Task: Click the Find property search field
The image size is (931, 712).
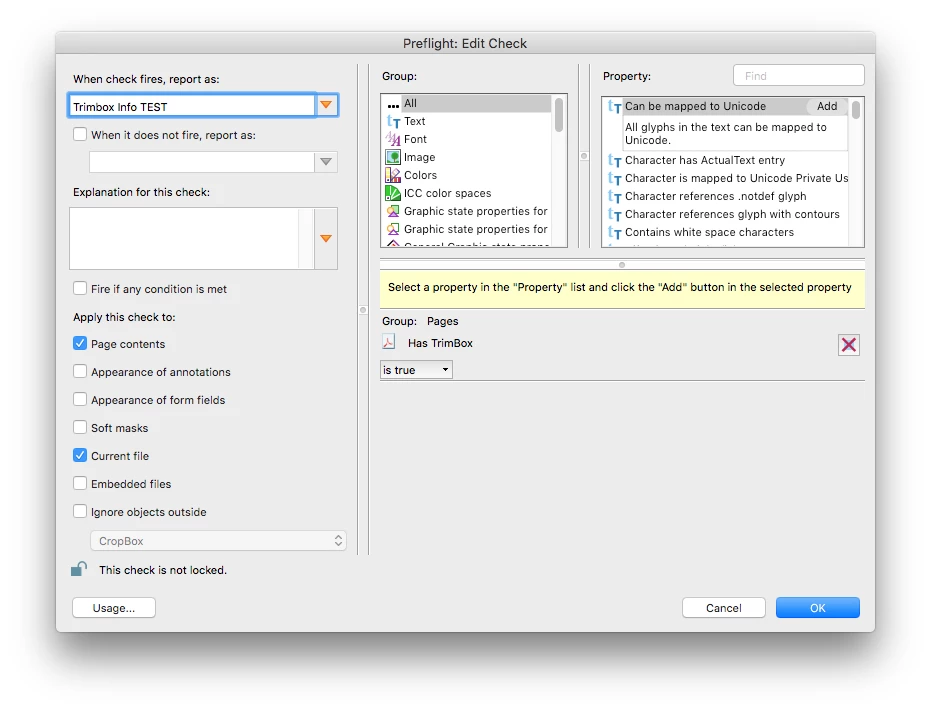Action: [799, 75]
